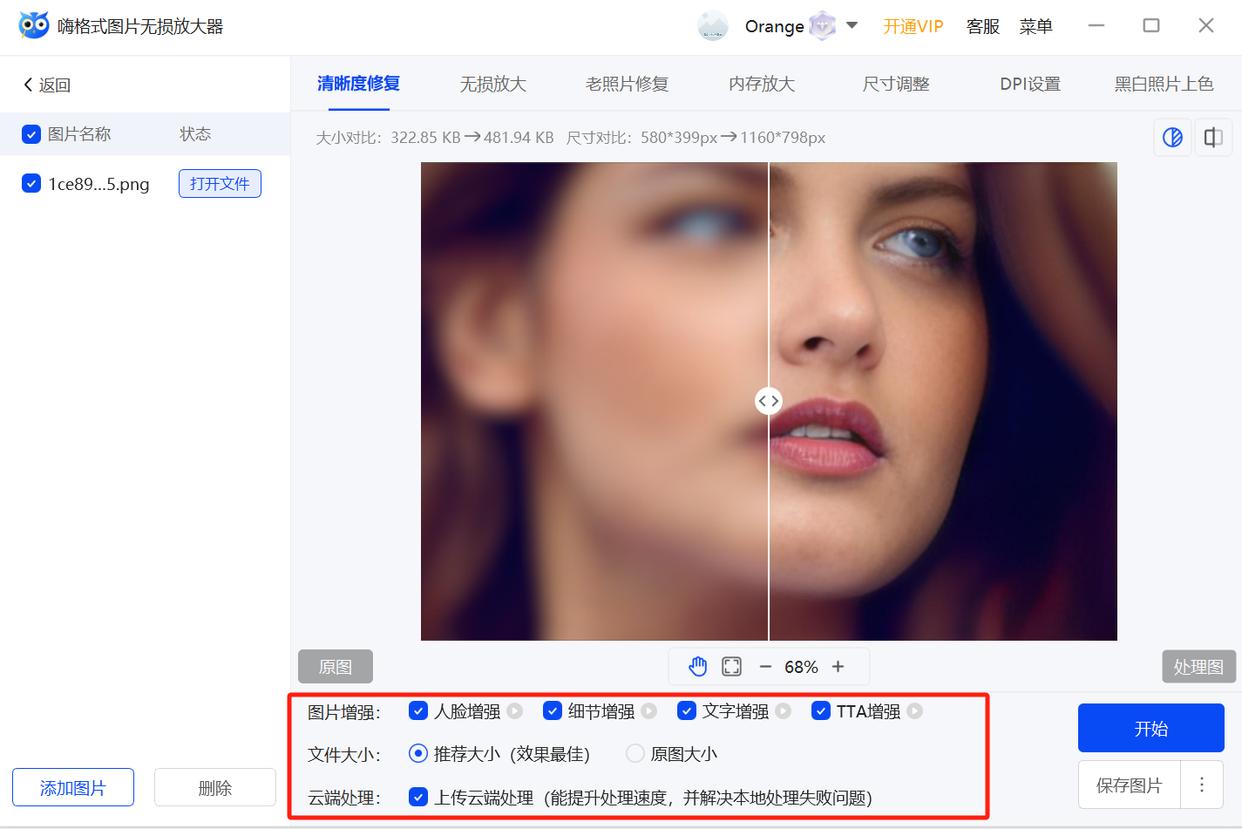1242x829 pixels.
Task: Toggle the 图片名称 select-all checkbox
Action: coord(31,134)
